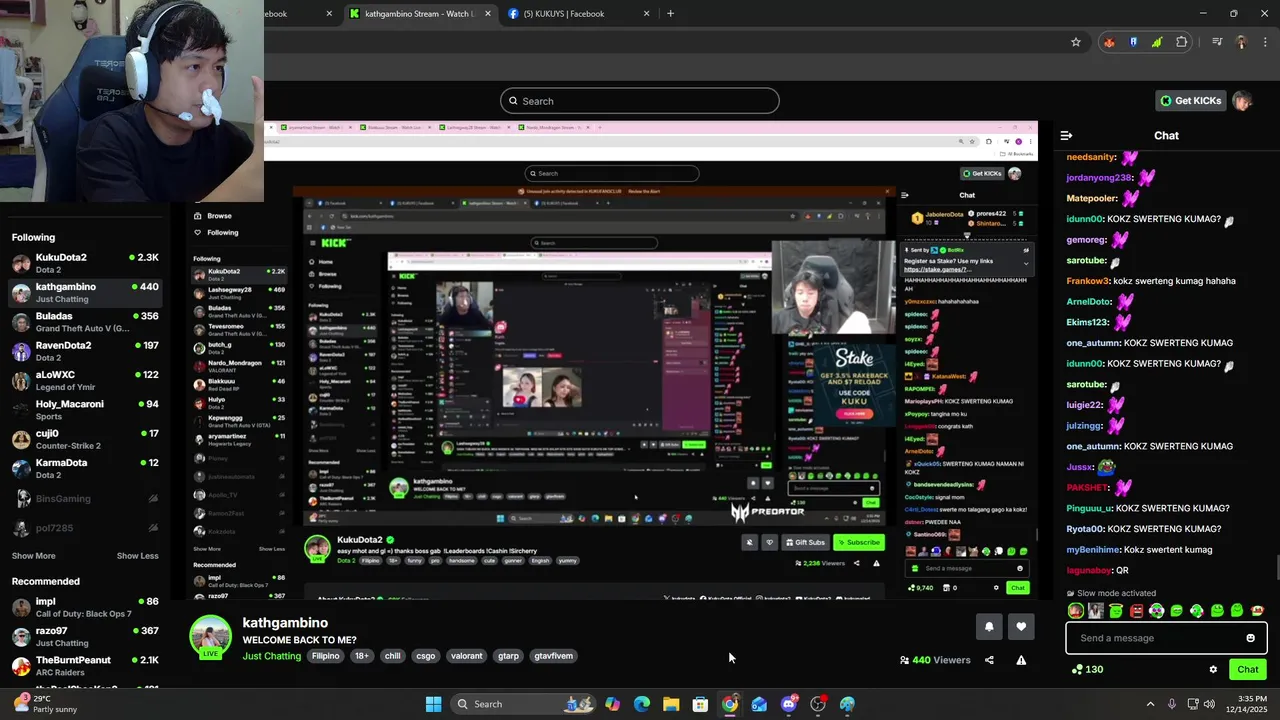Collapse the chat panel arrow icon
This screenshot has width=1280, height=720.
coord(1066,135)
